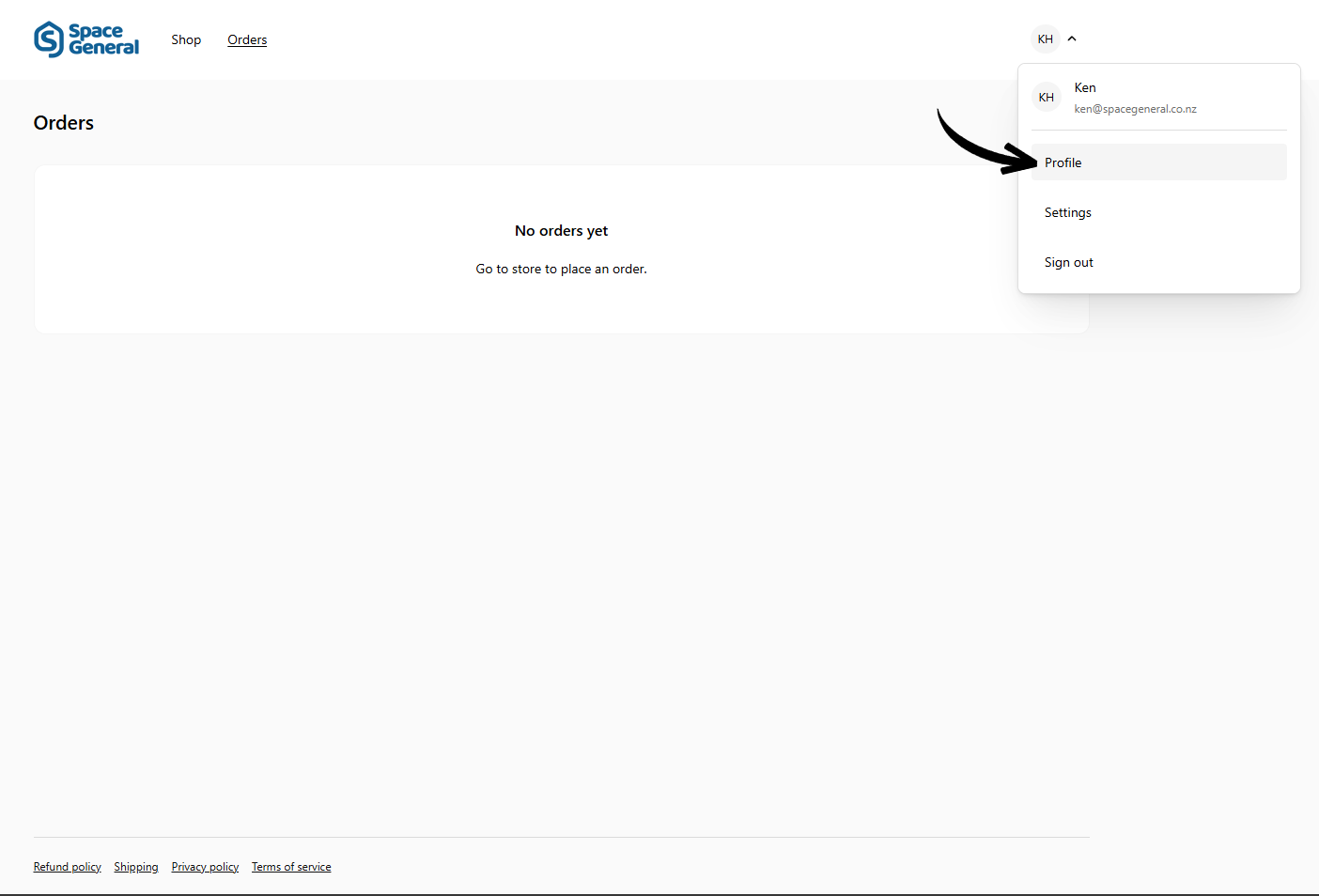This screenshot has width=1319, height=896.
Task: Click the Orders page heading
Action: coord(64,123)
